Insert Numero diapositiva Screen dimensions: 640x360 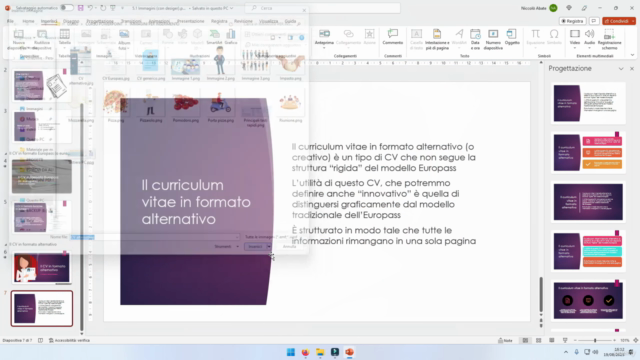click(x=493, y=40)
